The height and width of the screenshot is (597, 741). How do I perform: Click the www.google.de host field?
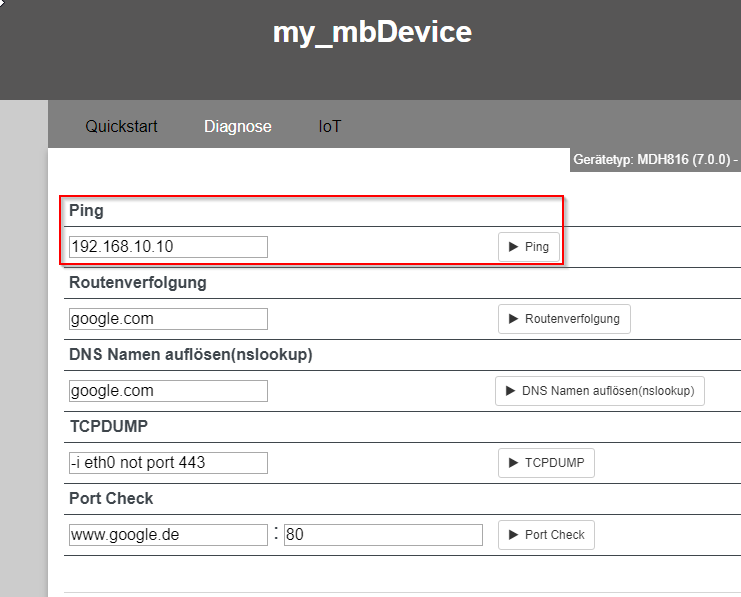coord(168,535)
